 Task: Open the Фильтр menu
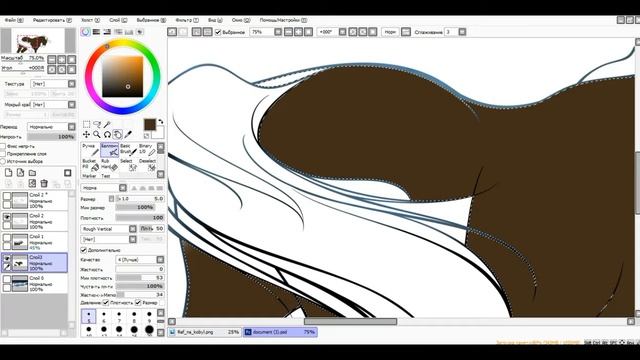pos(187,20)
